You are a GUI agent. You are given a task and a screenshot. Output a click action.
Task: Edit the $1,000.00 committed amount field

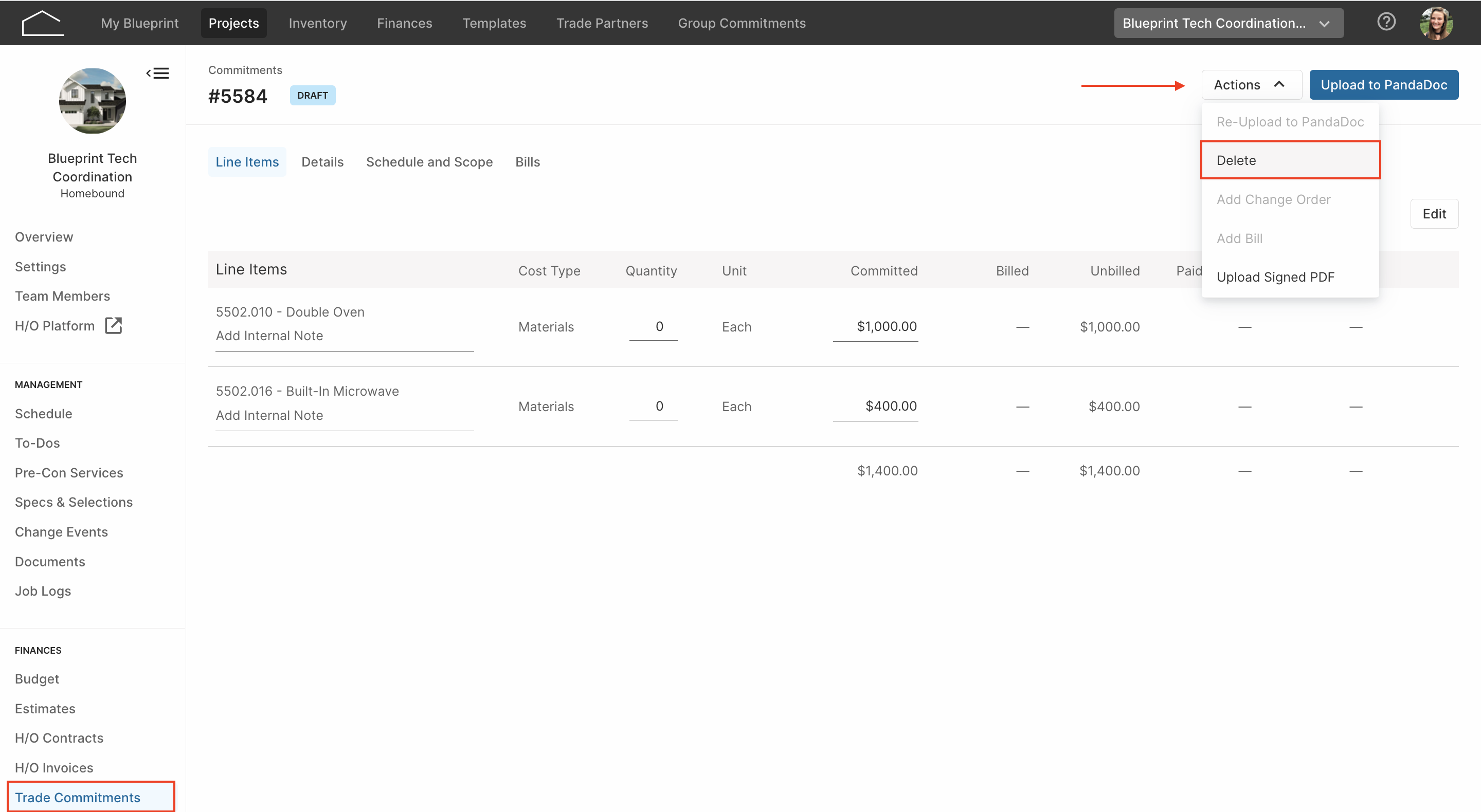875,327
